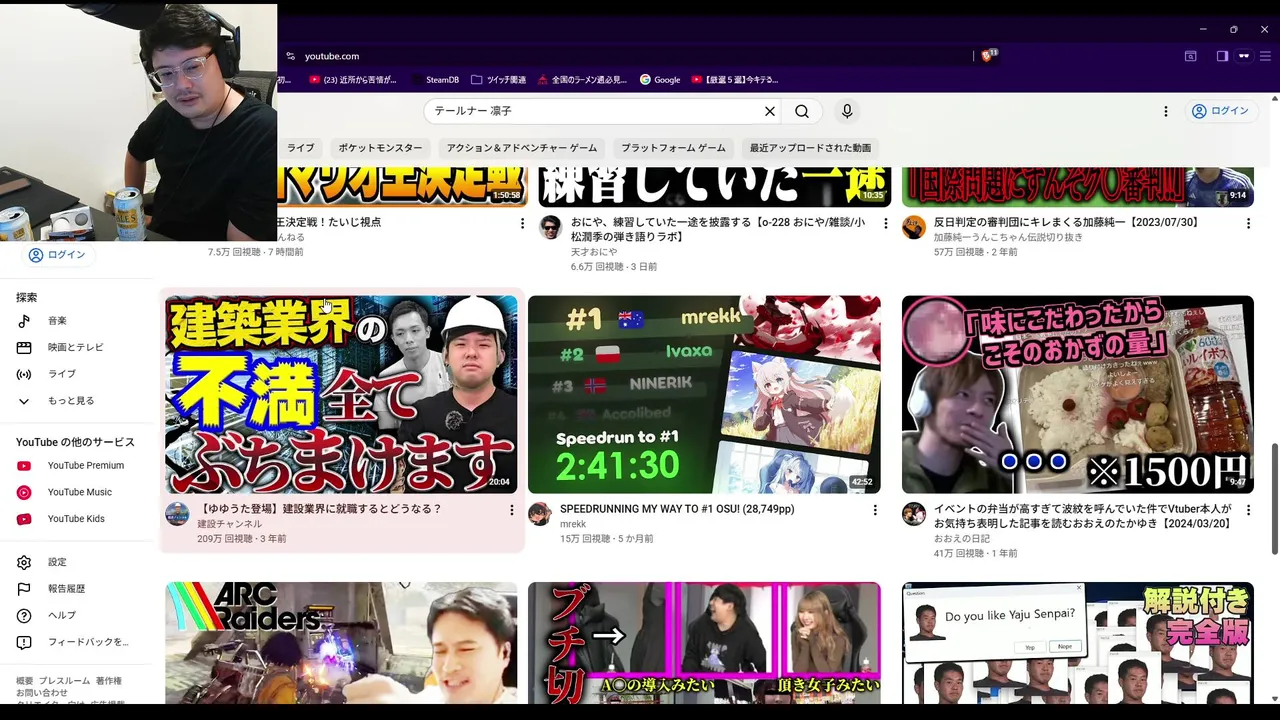The image size is (1280, 720).
Task: Open the Google bookmark
Action: pos(660,80)
